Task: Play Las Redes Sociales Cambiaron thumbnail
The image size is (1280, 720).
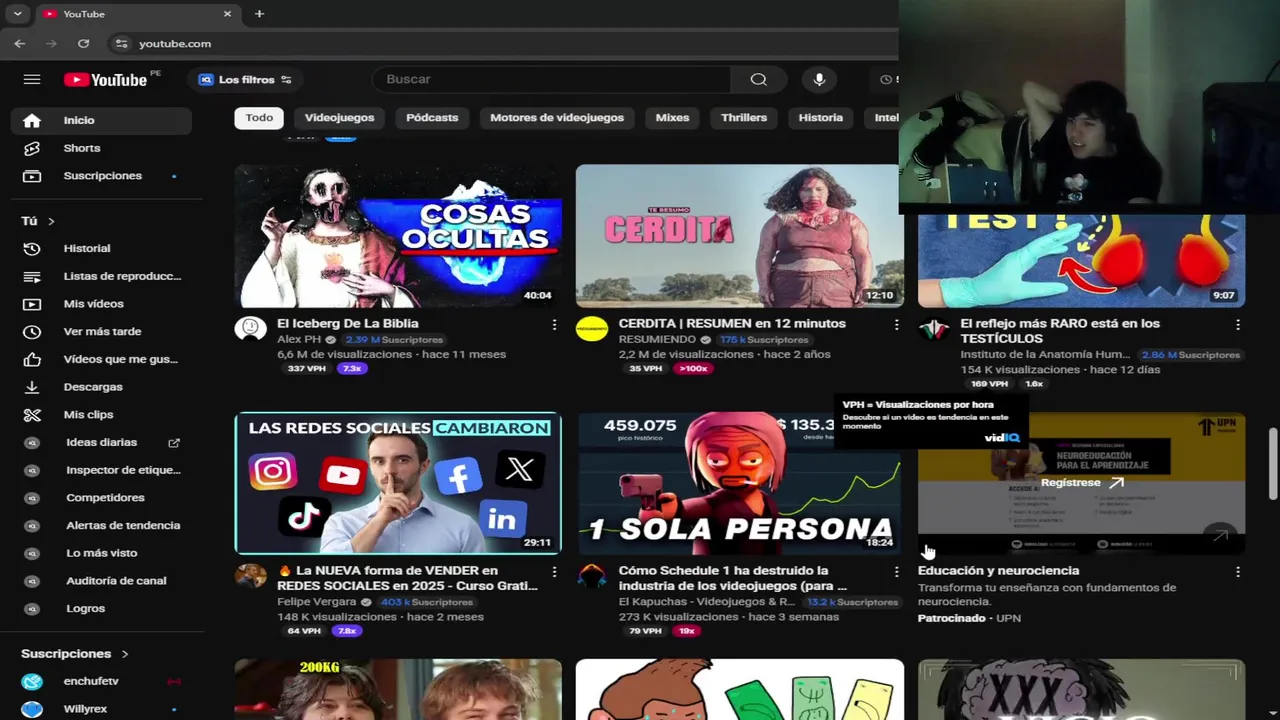Action: click(x=398, y=483)
